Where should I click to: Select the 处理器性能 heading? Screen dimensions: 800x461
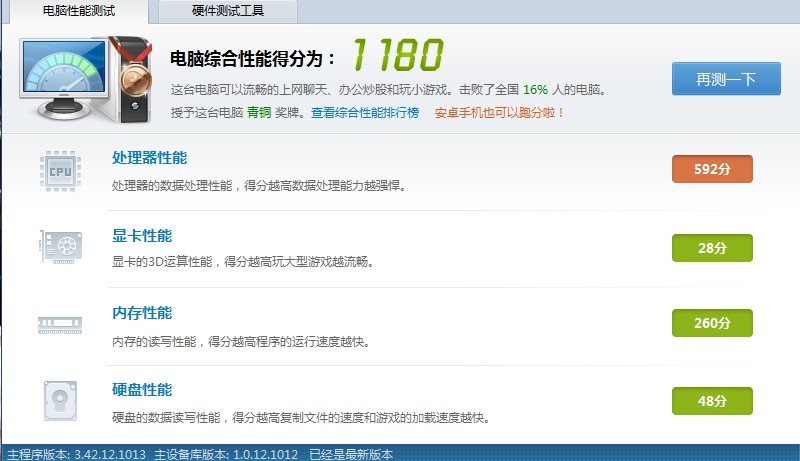pyautogui.click(x=149, y=158)
